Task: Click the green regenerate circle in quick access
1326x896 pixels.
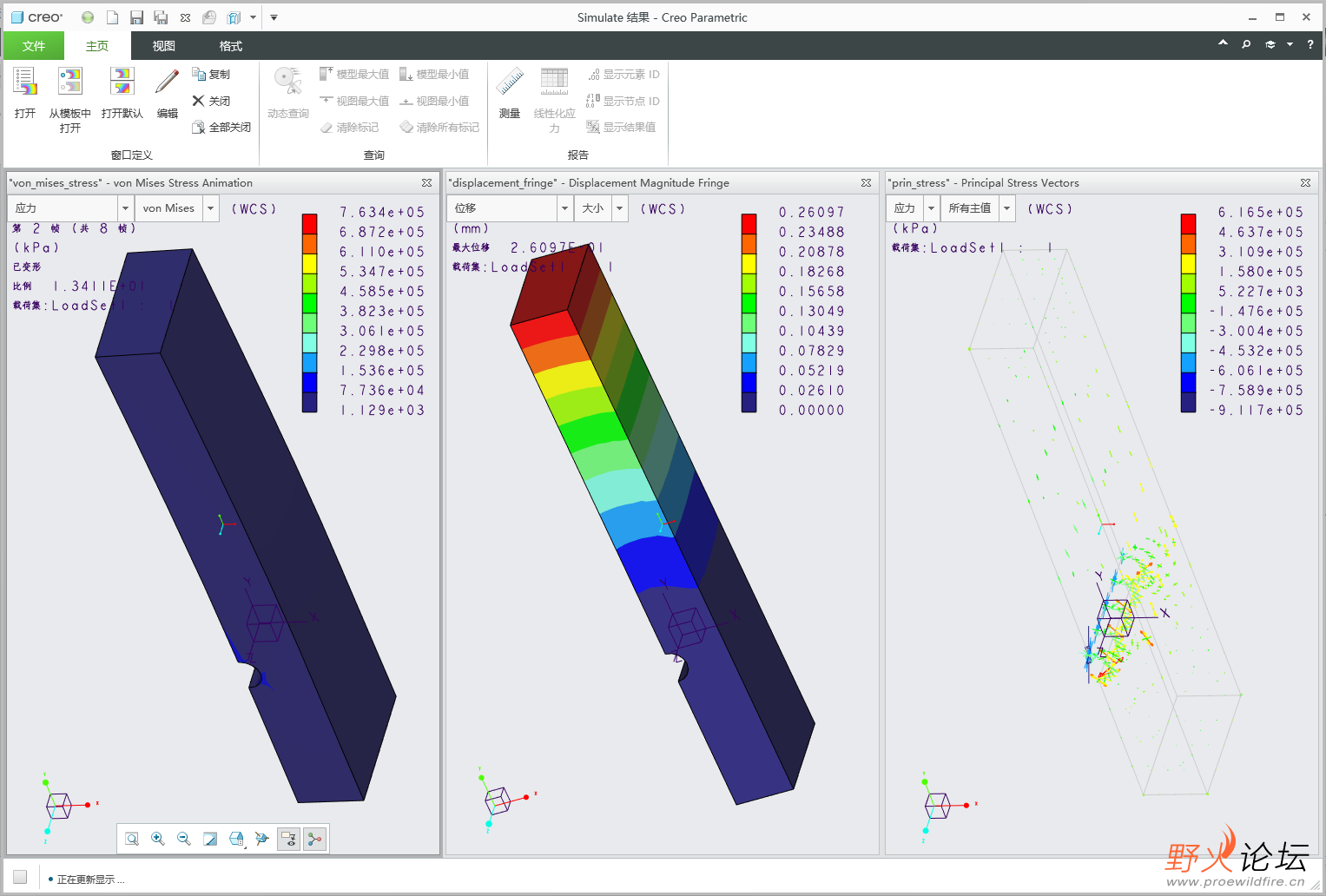Action: 88,17
